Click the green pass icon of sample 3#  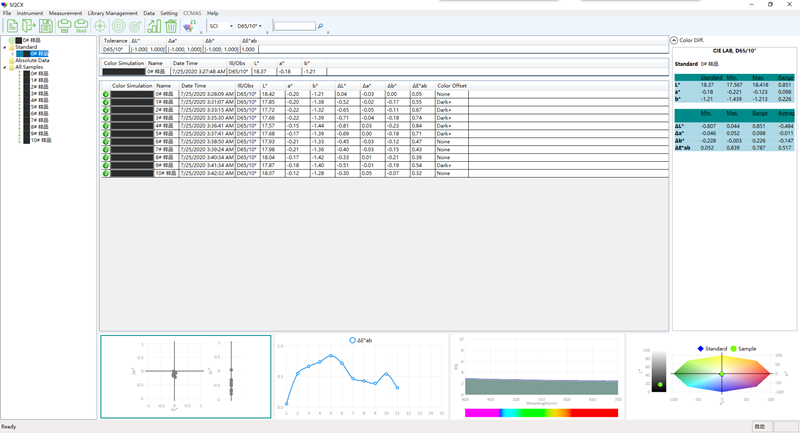coord(106,118)
